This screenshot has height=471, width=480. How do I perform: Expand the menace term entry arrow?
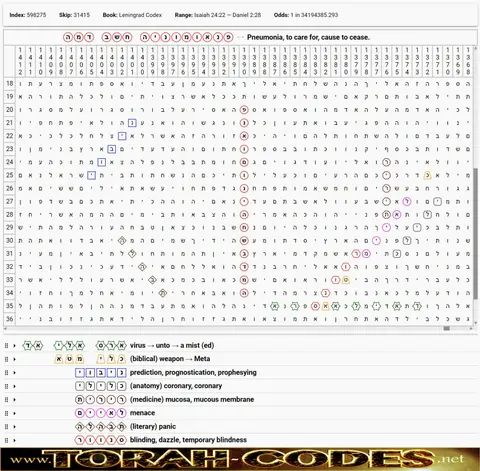(14, 413)
